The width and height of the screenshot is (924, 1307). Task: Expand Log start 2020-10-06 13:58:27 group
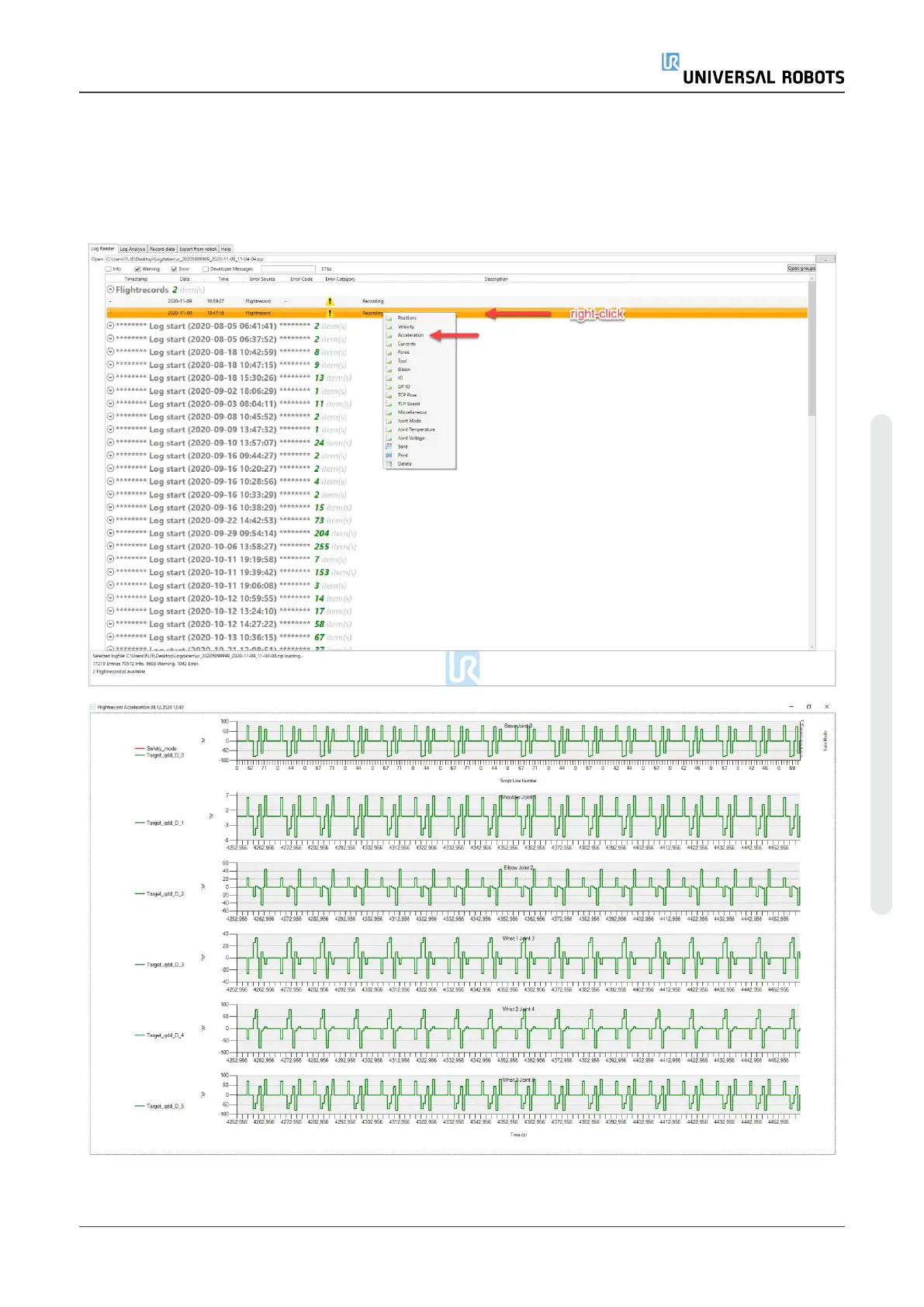[110, 546]
